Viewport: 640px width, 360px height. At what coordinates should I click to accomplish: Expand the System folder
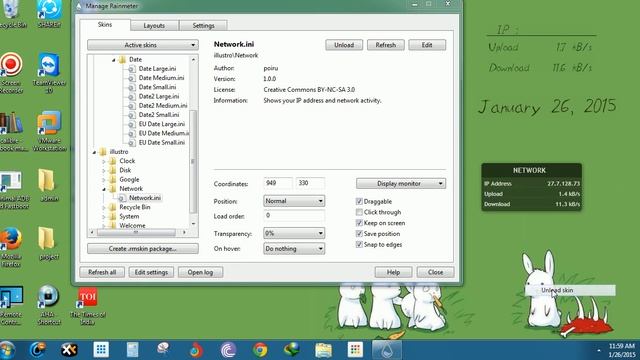(x=104, y=217)
